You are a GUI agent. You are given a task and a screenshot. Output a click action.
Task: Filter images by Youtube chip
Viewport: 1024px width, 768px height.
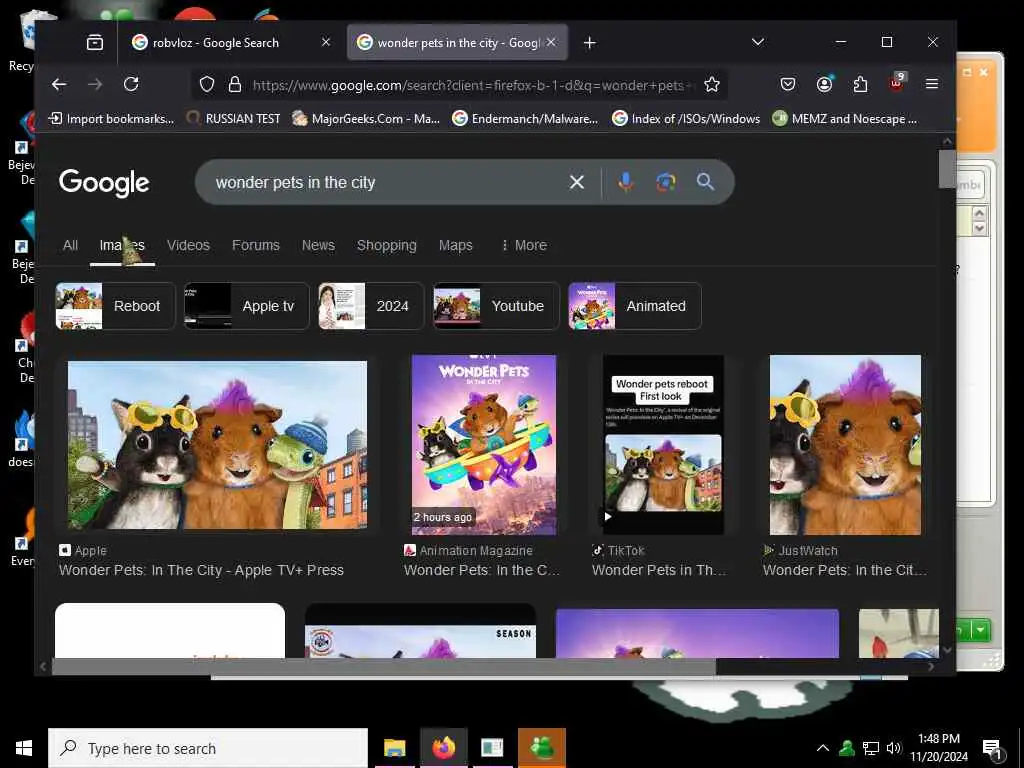pyautogui.click(x=496, y=306)
